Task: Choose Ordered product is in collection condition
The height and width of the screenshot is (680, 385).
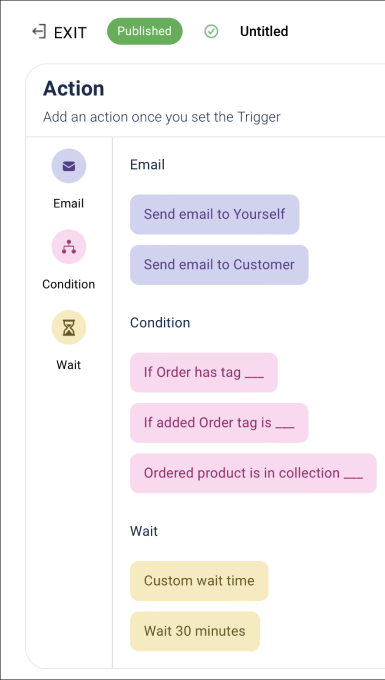Action: tap(254, 473)
